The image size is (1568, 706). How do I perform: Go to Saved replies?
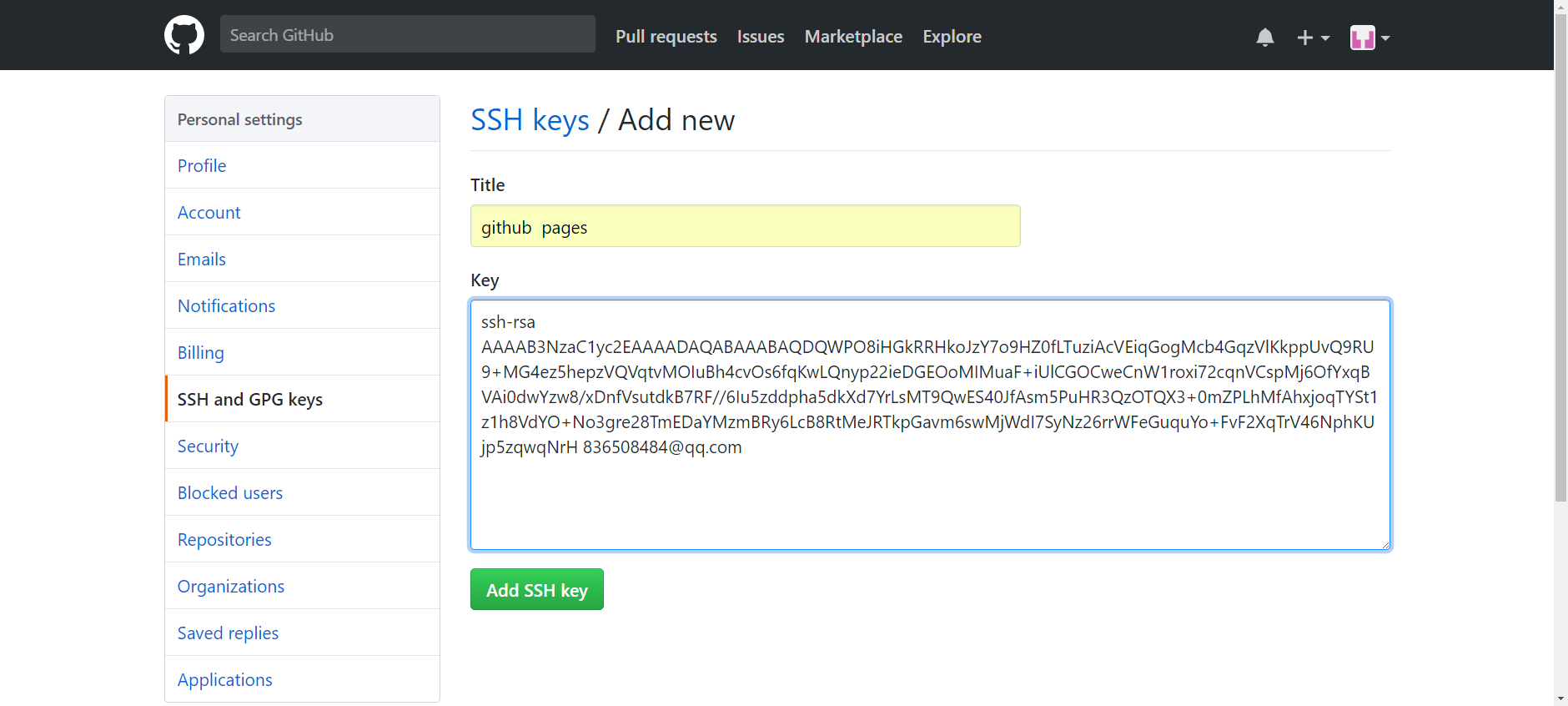click(303, 633)
